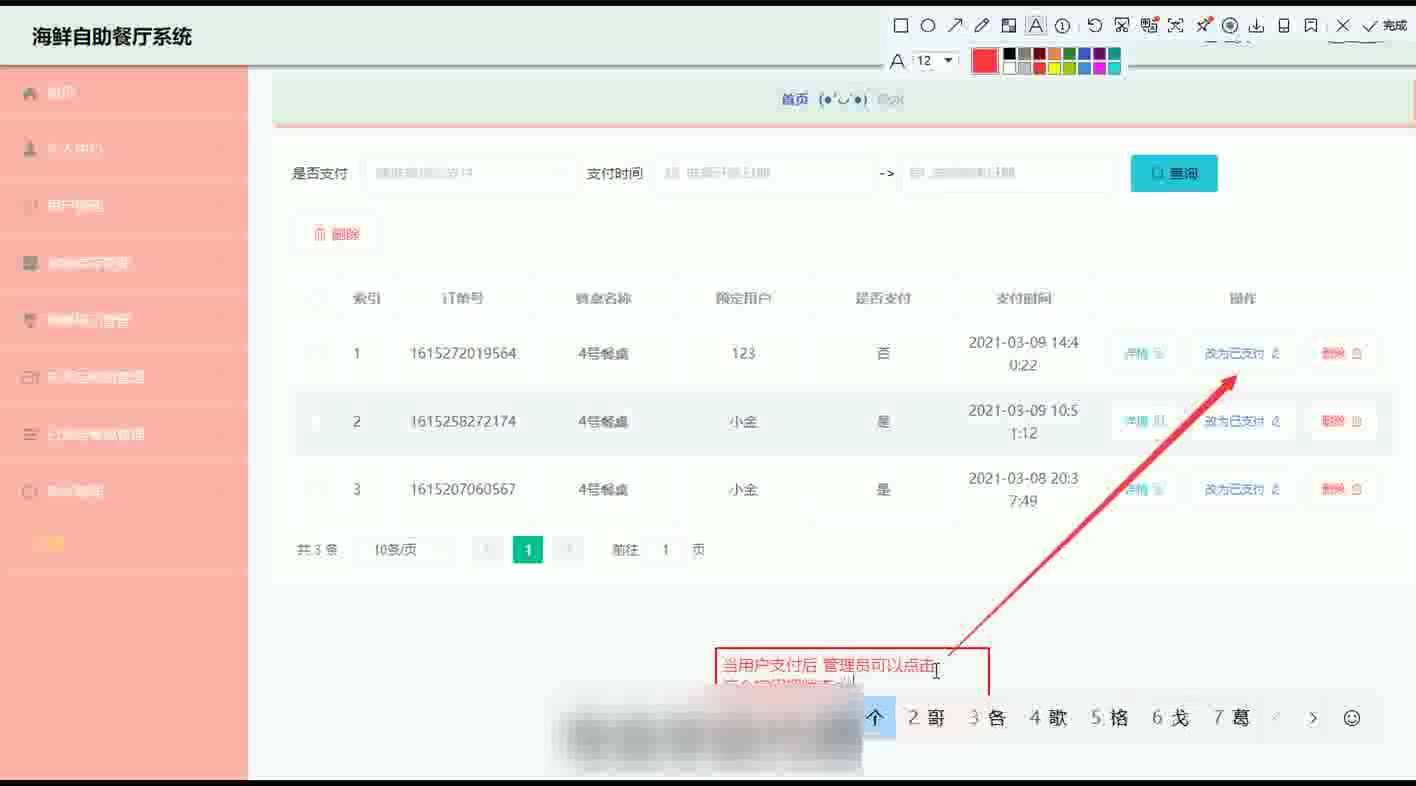This screenshot has width=1416, height=786.
Task: Click the 前往 page number input
Action: tap(665, 550)
